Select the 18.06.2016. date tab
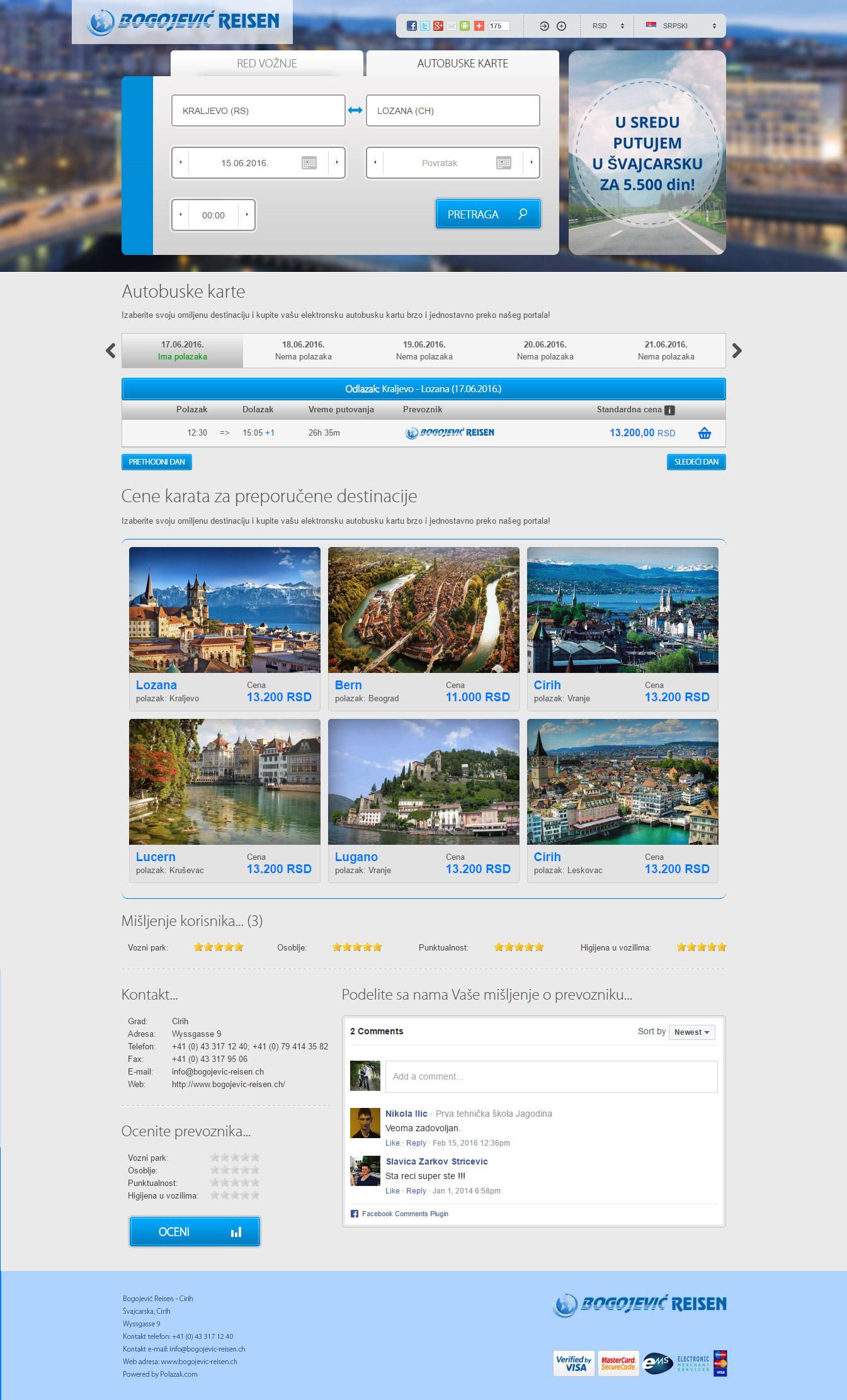 pyautogui.click(x=303, y=351)
